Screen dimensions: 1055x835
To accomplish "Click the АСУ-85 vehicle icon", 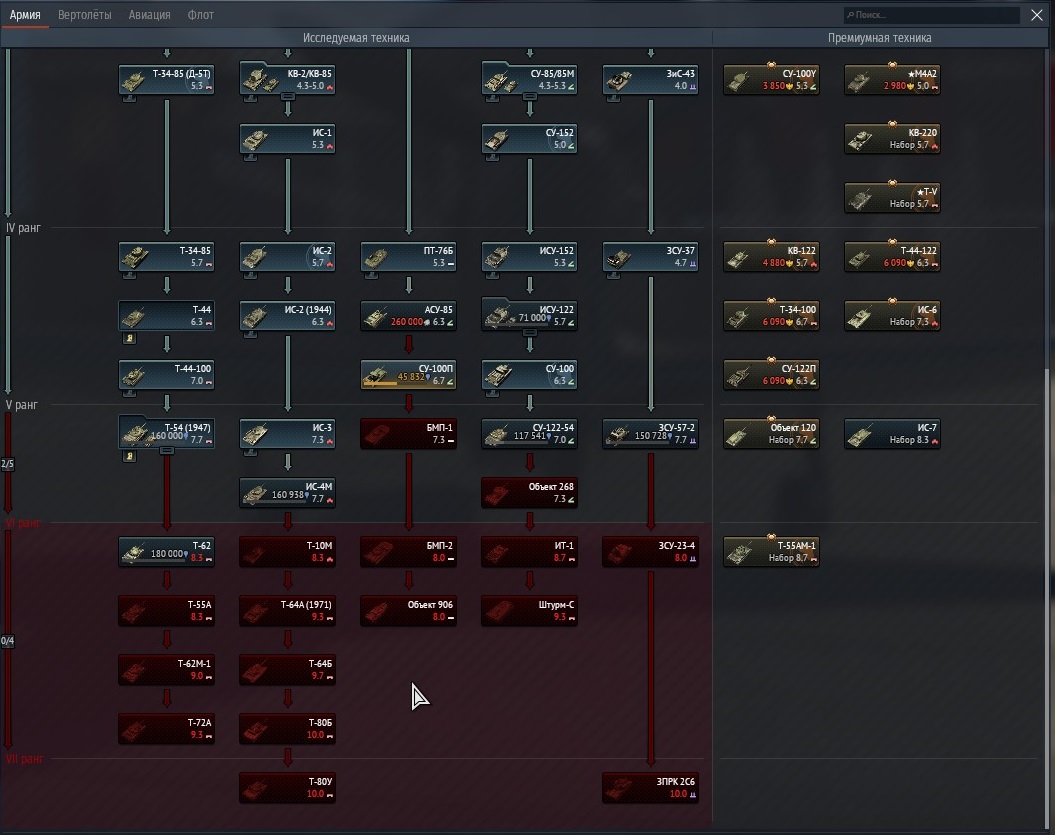I will pyautogui.click(x=375, y=316).
